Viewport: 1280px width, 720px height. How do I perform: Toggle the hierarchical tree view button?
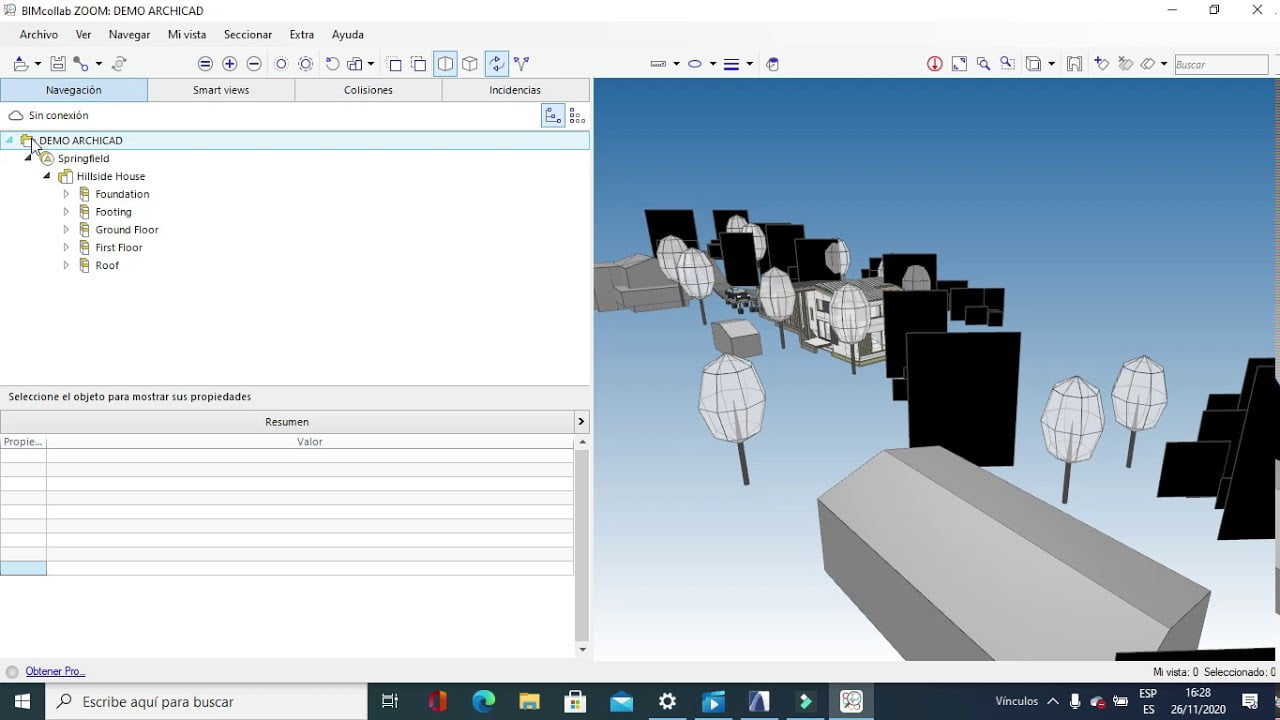pos(553,115)
